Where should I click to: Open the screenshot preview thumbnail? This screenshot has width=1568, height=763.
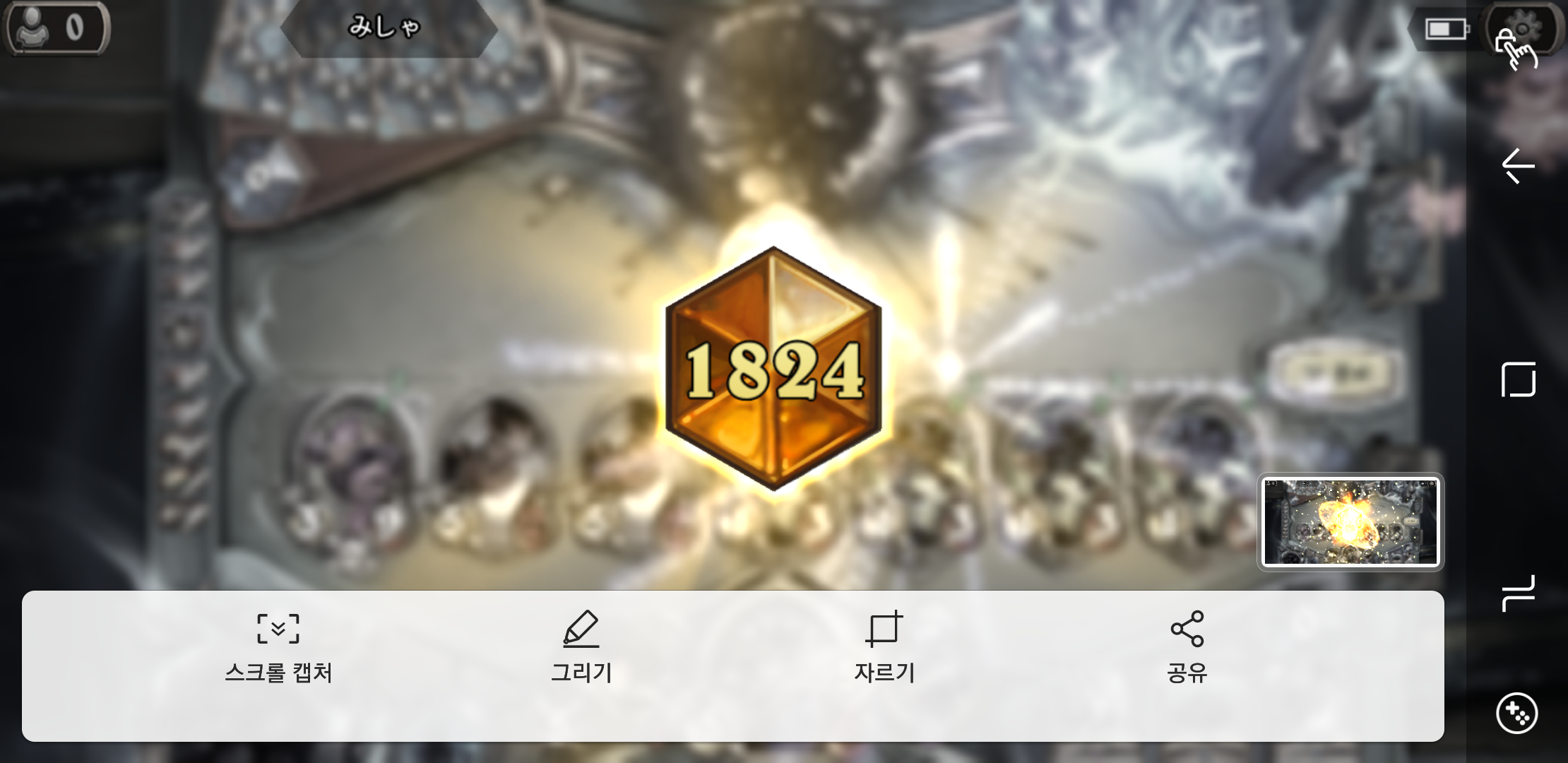click(x=1350, y=522)
